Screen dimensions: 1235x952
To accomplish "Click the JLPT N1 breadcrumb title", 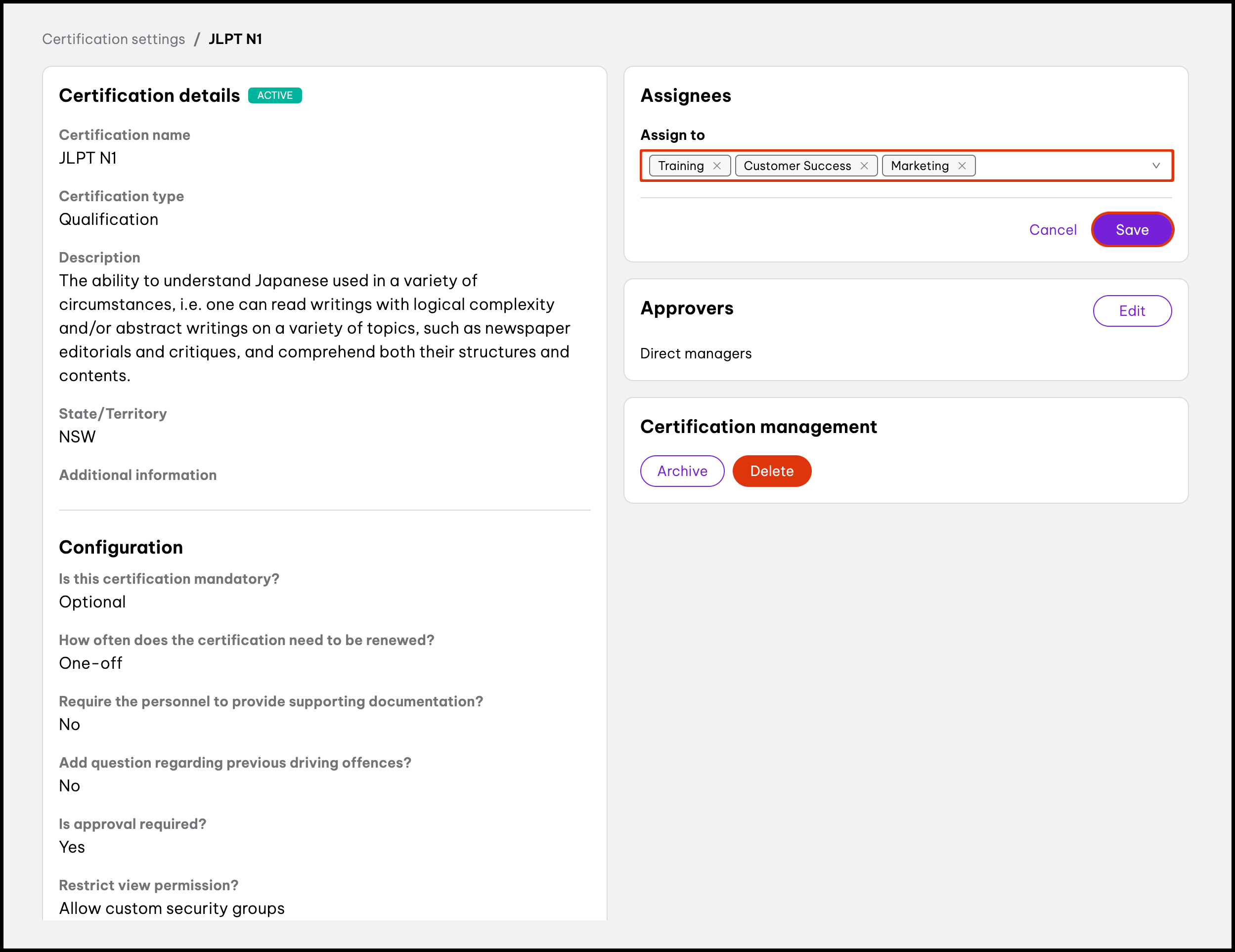I will [235, 39].
